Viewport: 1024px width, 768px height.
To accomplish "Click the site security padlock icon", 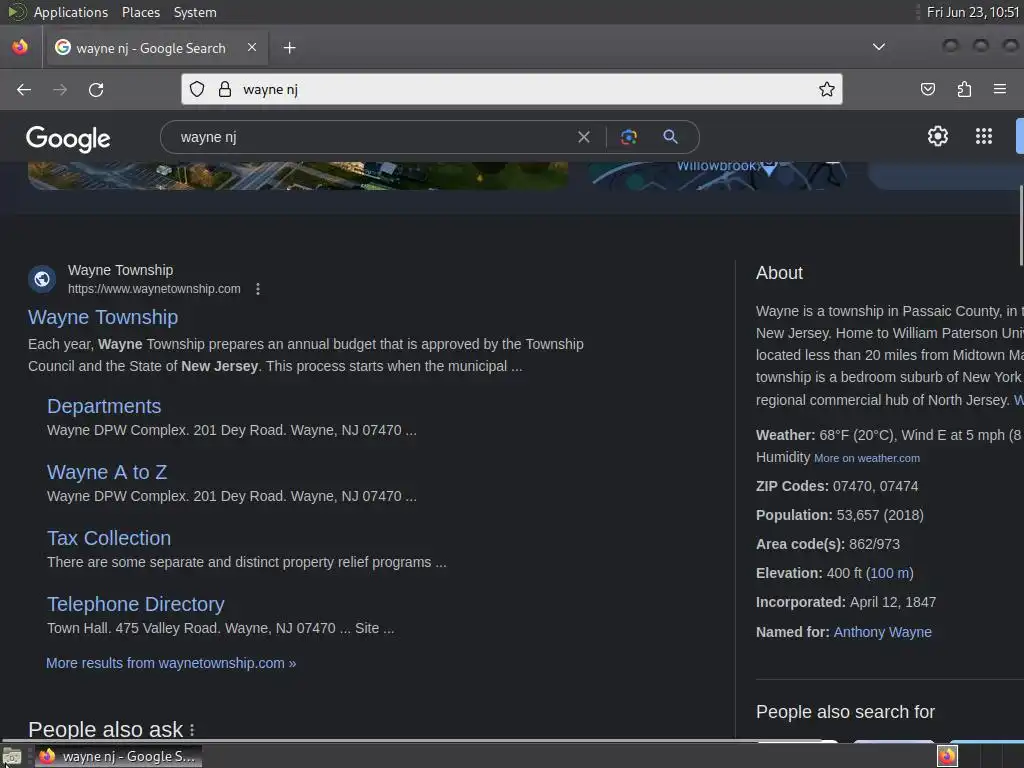I will 225,89.
